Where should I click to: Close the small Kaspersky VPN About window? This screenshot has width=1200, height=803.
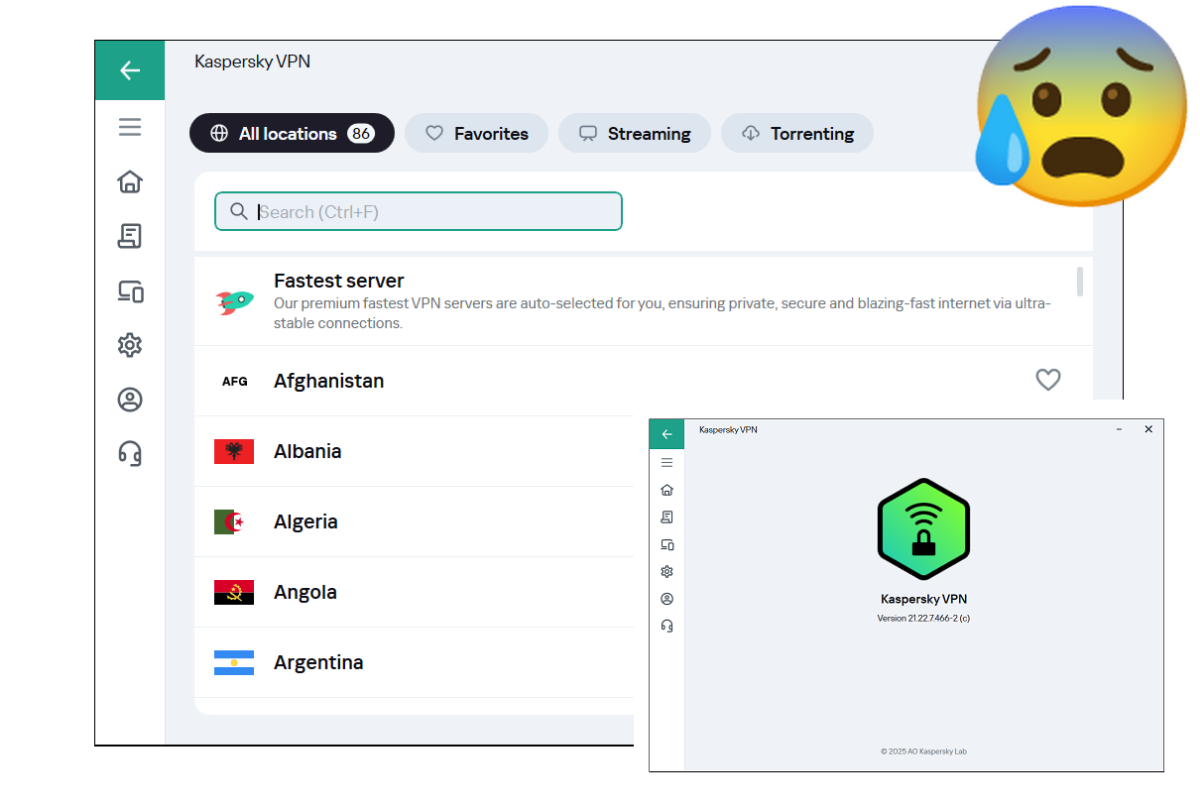point(1149,429)
